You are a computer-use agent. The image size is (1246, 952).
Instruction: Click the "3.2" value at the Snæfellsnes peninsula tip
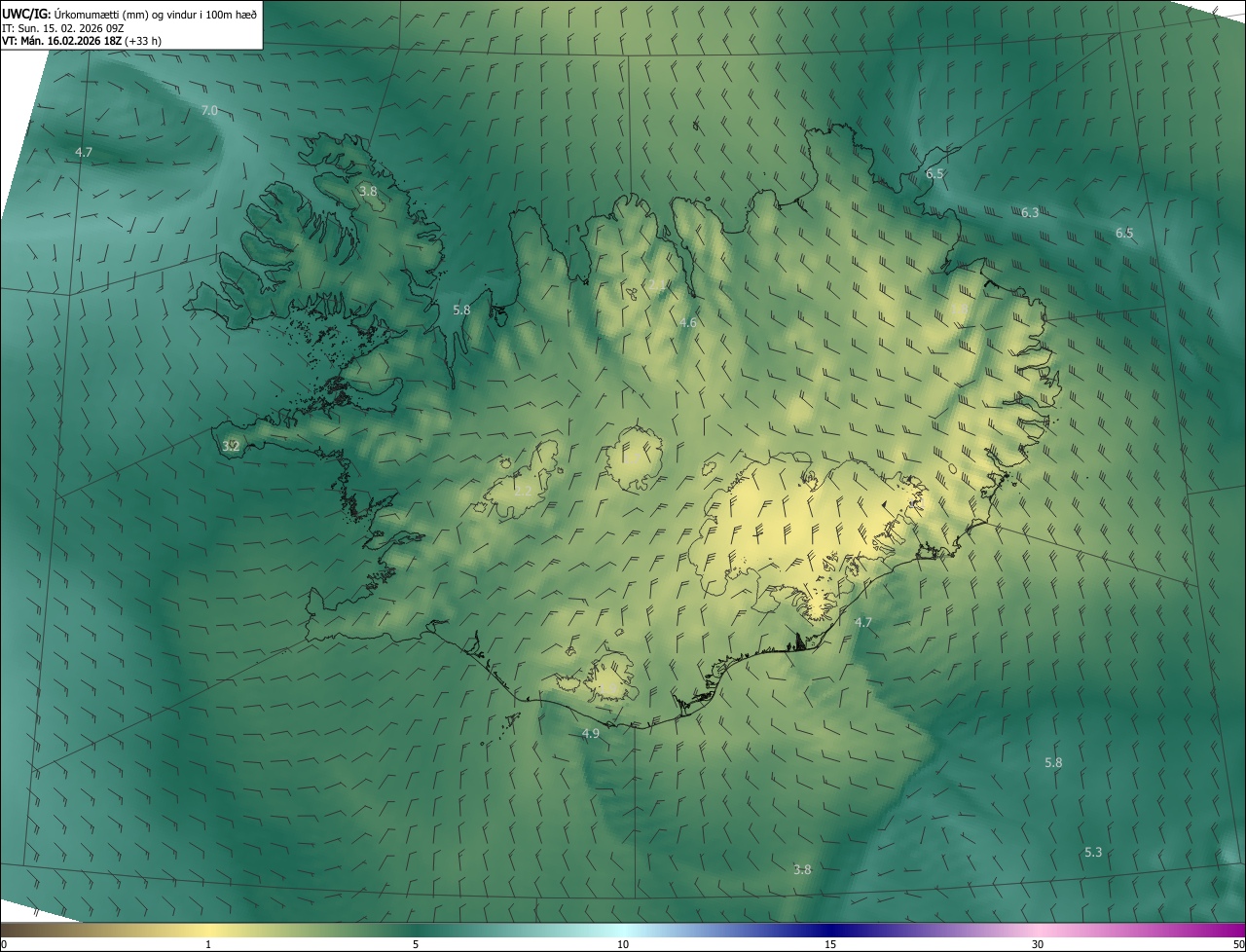click(x=231, y=446)
